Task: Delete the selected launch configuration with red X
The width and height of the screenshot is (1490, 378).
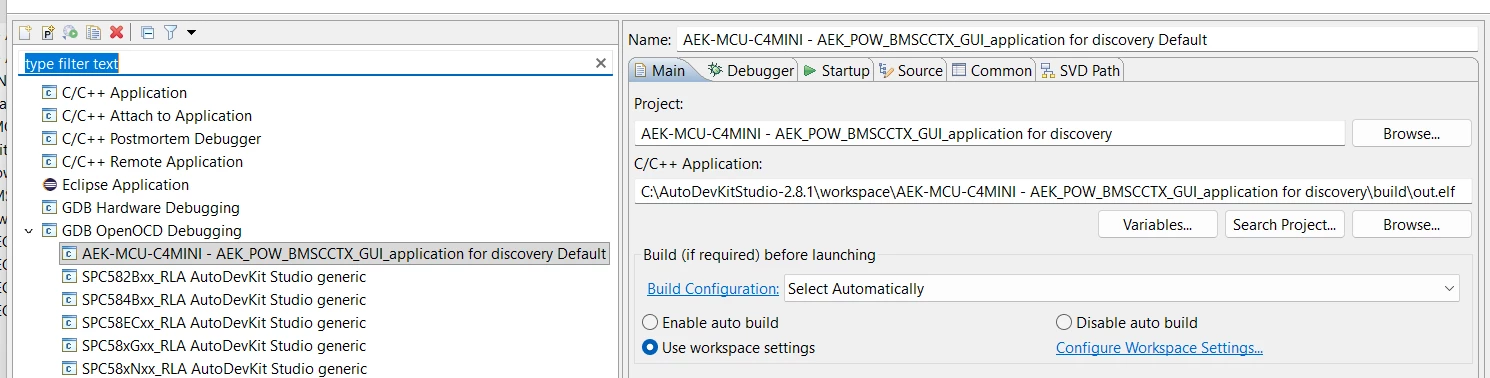Action: pyautogui.click(x=116, y=33)
